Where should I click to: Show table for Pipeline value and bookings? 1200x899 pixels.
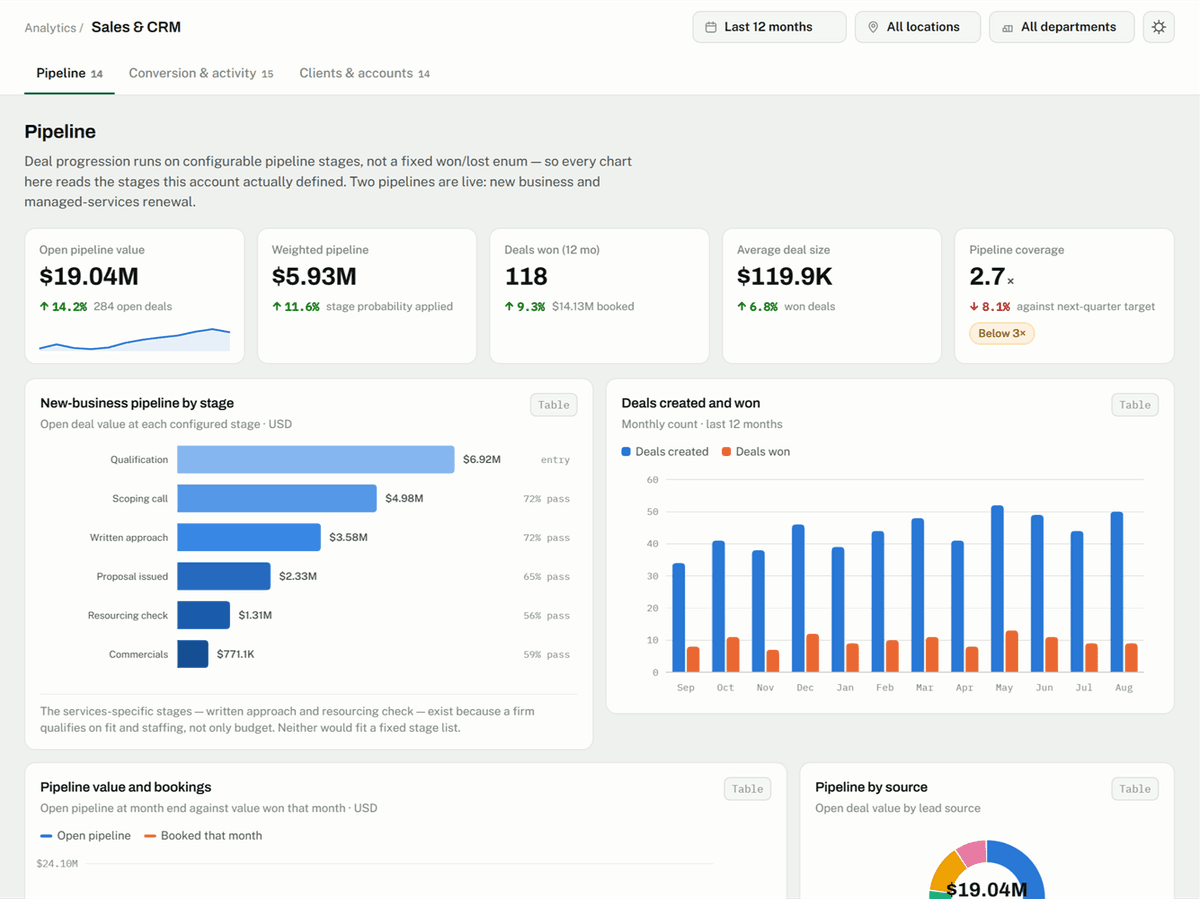tap(747, 789)
